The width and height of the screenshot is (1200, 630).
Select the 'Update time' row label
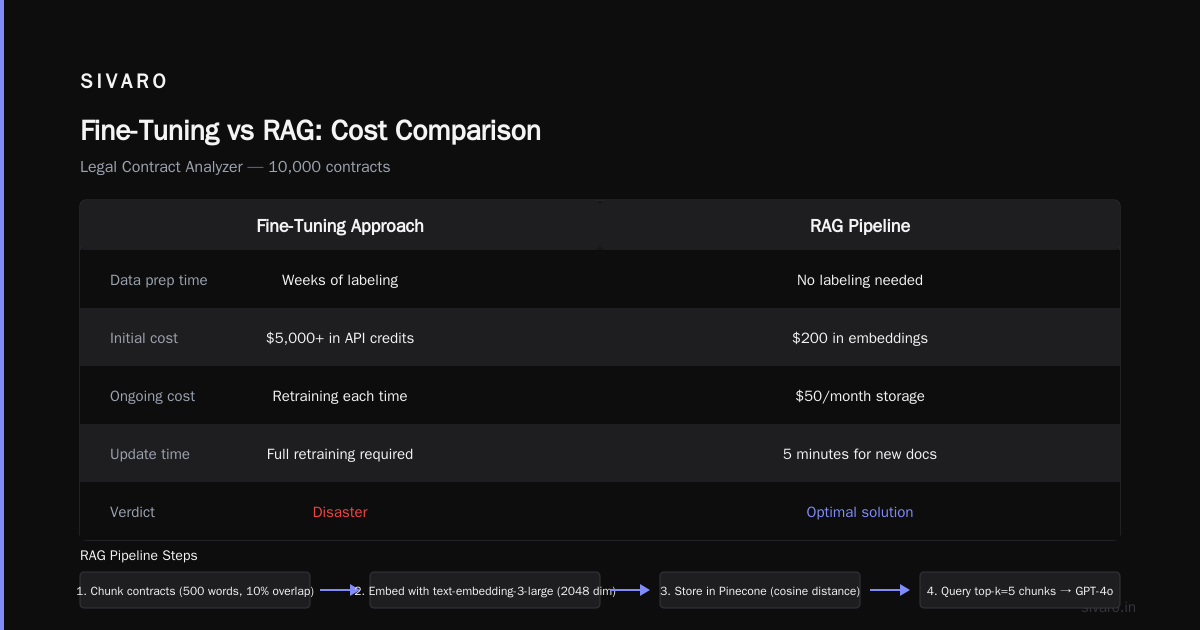[150, 454]
